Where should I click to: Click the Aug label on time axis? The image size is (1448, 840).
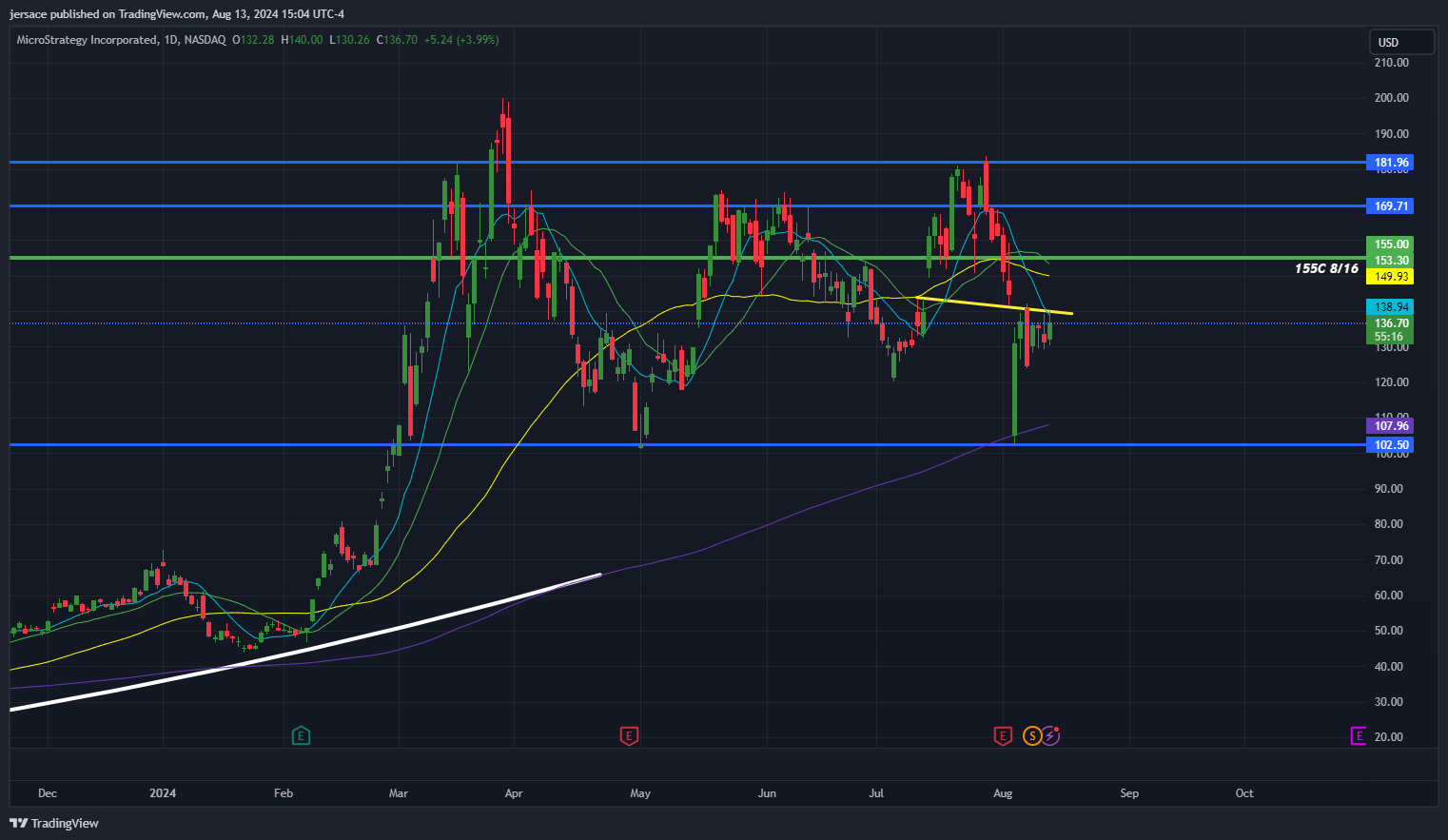tap(1002, 793)
